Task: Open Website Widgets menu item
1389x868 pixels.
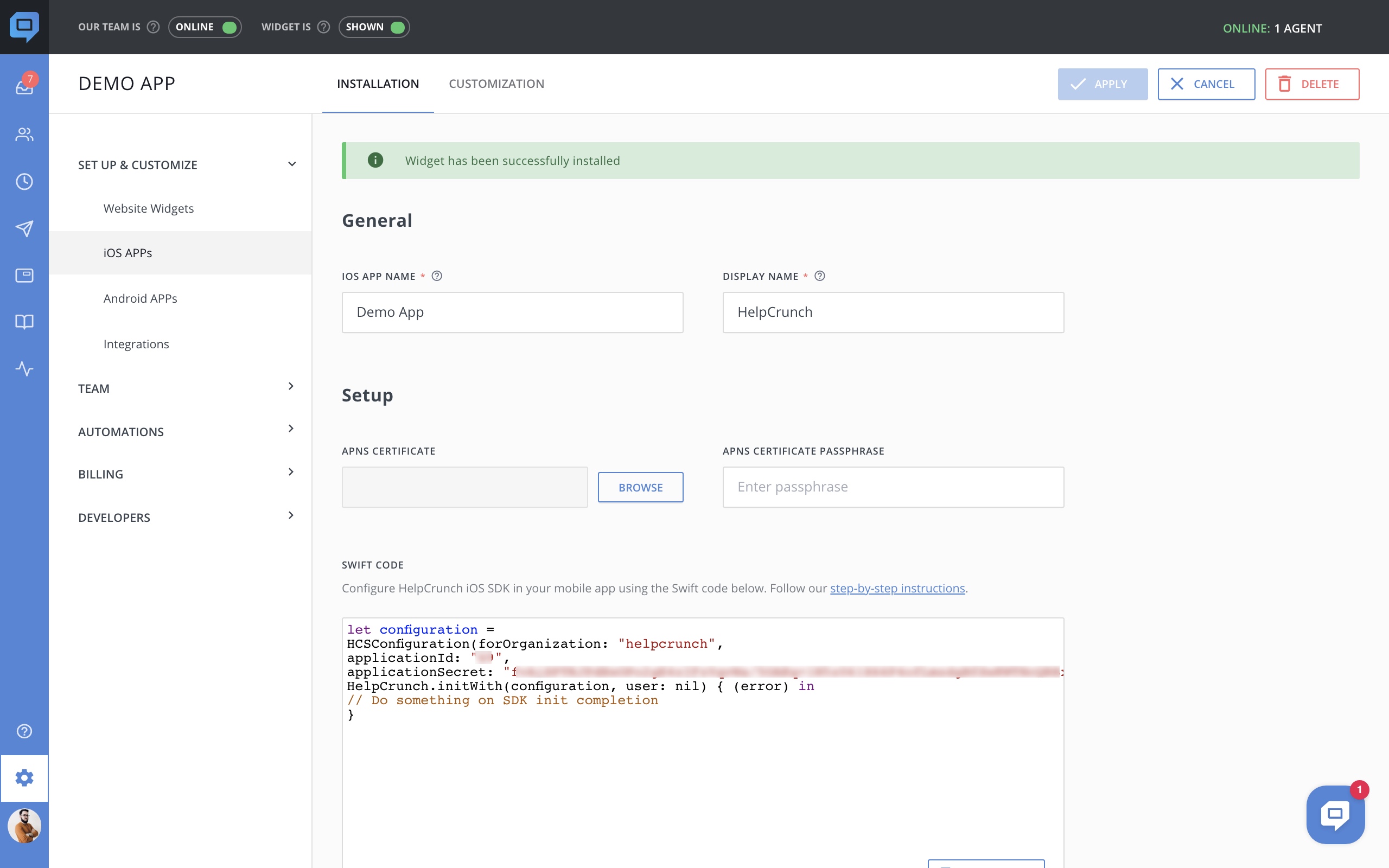Action: 149,208
